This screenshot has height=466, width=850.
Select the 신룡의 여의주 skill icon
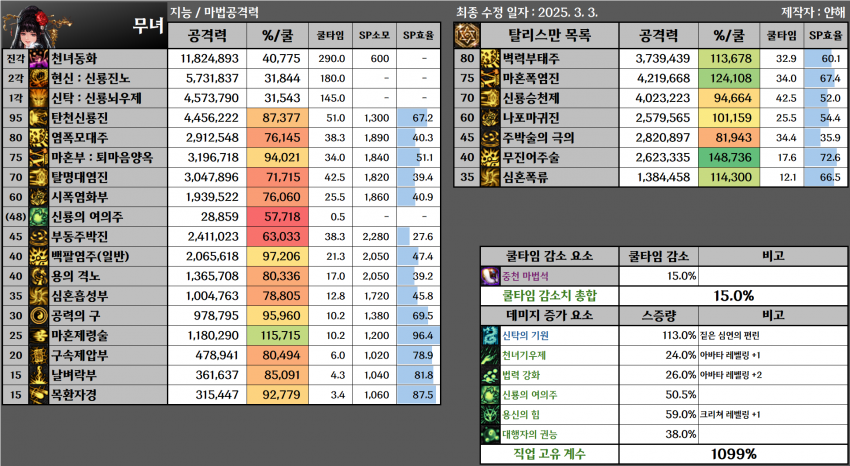click(x=40, y=215)
